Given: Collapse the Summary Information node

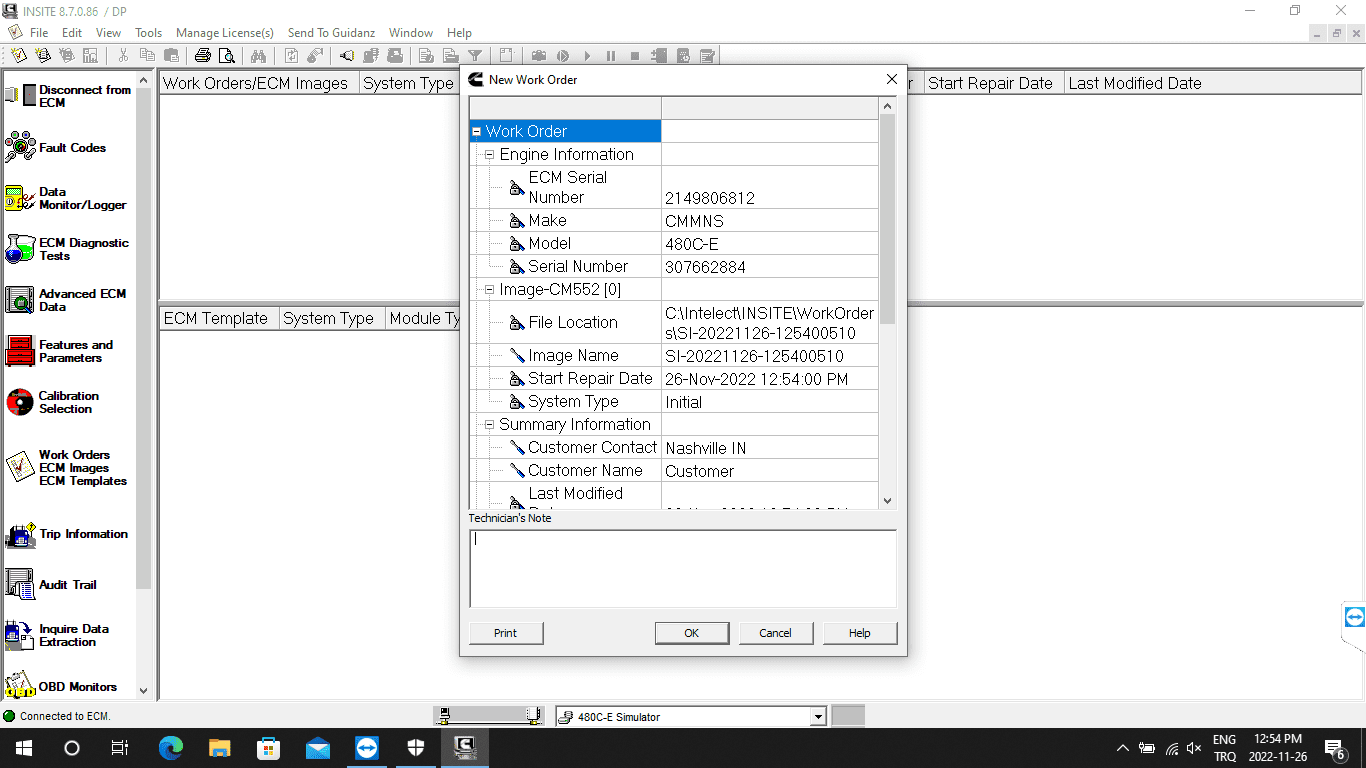Looking at the screenshot, I should [489, 425].
